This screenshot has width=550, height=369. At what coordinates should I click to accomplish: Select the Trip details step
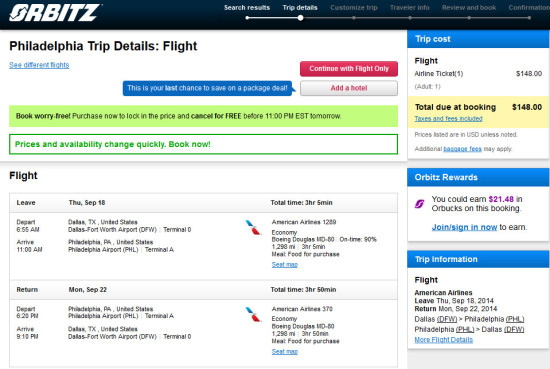coord(300,8)
